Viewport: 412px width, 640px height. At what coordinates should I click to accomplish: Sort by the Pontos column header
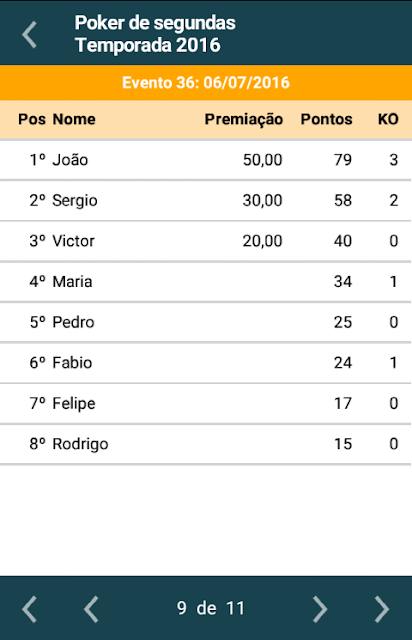tap(326, 119)
